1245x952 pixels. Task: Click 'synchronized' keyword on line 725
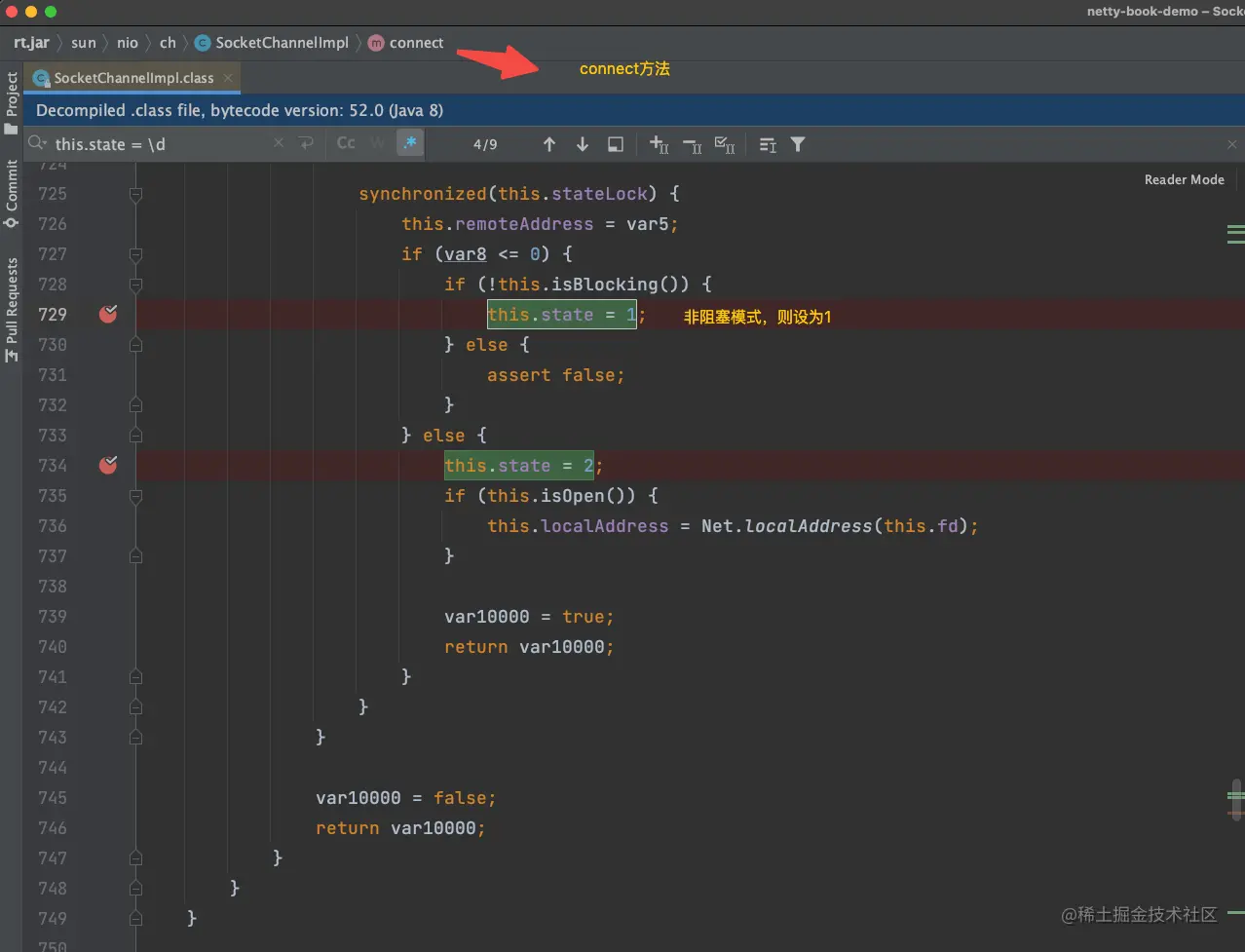(422, 194)
